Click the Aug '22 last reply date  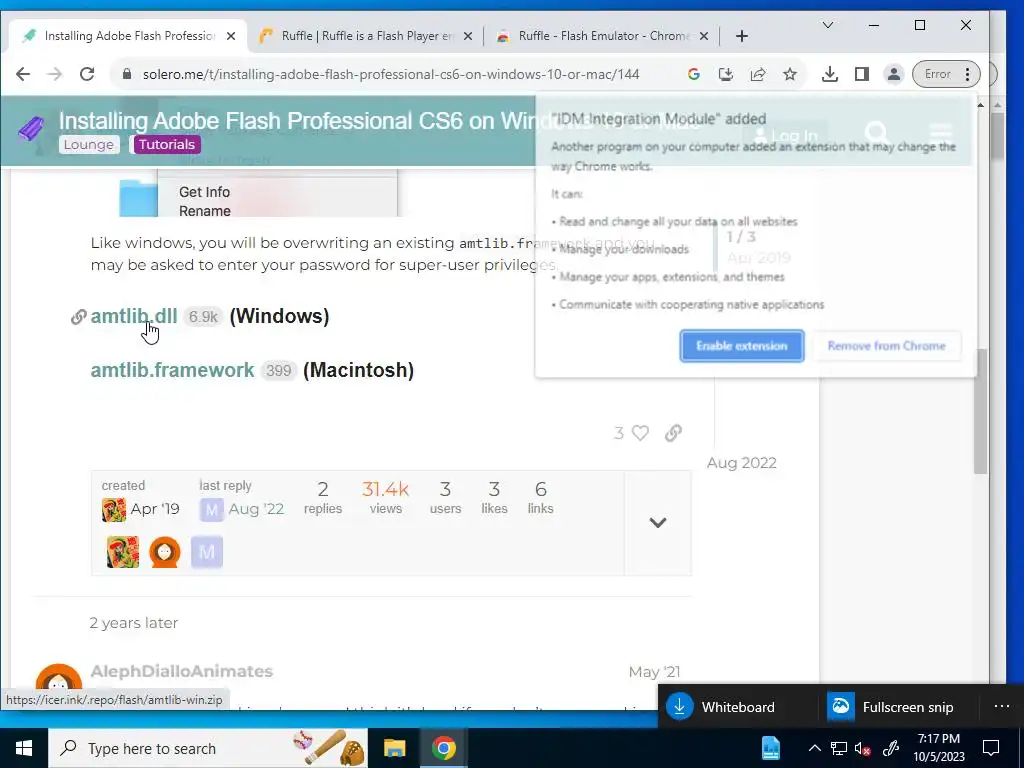coord(256,509)
